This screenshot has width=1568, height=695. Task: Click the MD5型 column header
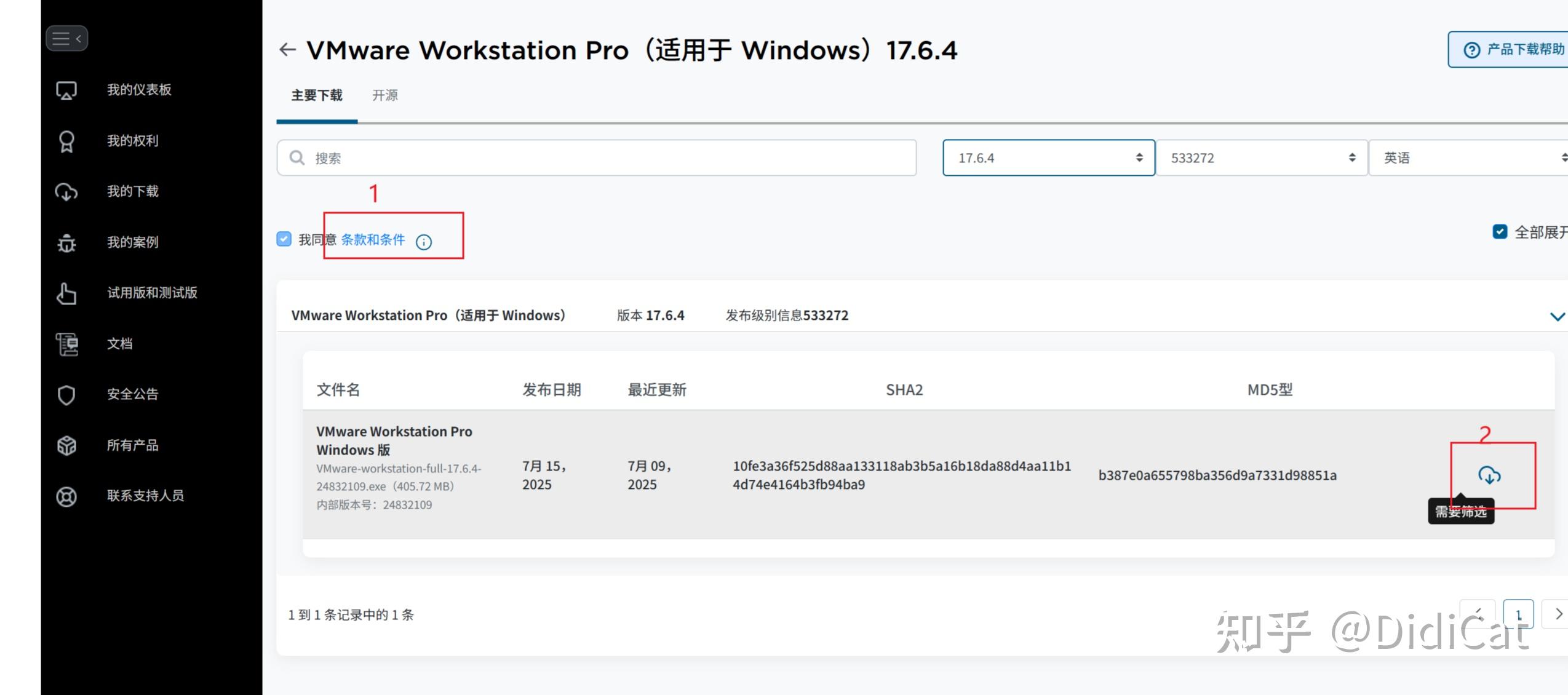point(1270,390)
